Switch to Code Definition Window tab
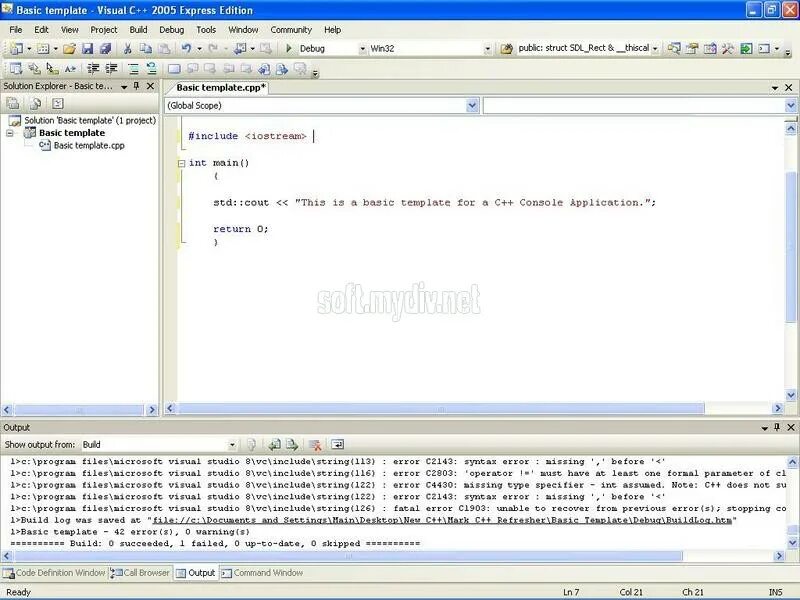800x600 pixels. [x=55, y=573]
